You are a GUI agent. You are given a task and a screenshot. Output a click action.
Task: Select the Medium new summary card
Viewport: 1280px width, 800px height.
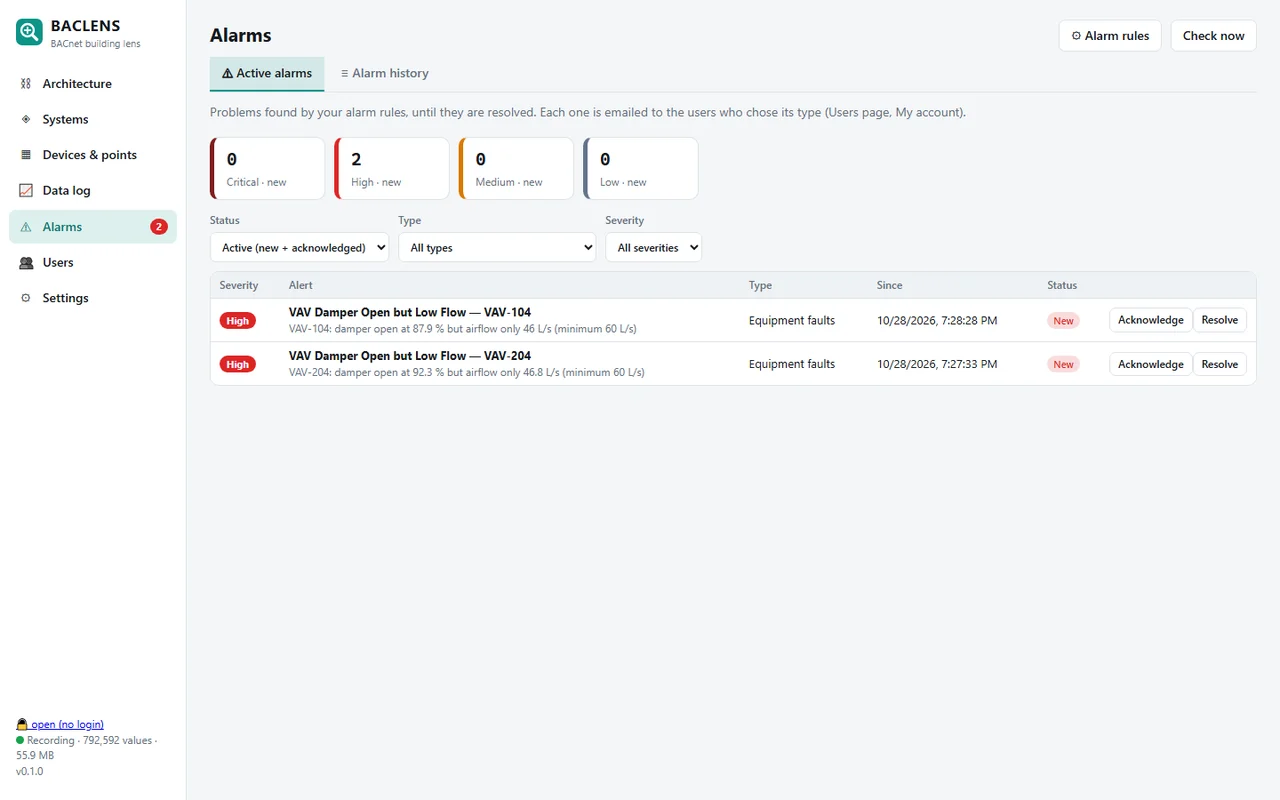[516, 168]
